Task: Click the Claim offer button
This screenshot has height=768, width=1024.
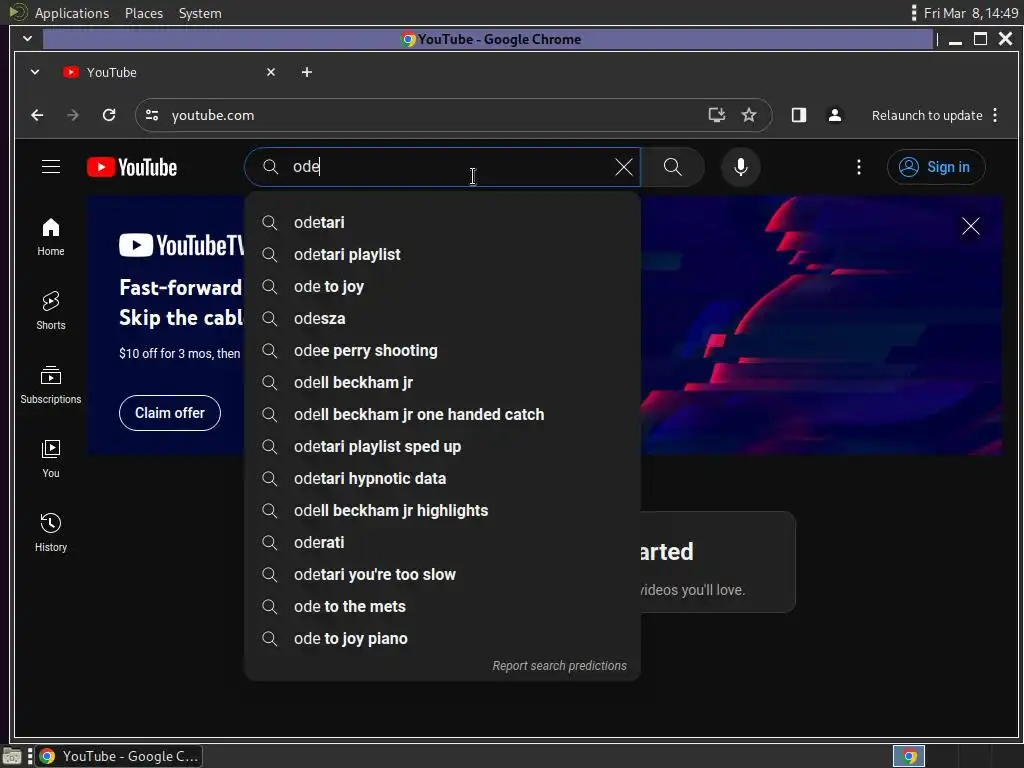Action: coord(170,413)
